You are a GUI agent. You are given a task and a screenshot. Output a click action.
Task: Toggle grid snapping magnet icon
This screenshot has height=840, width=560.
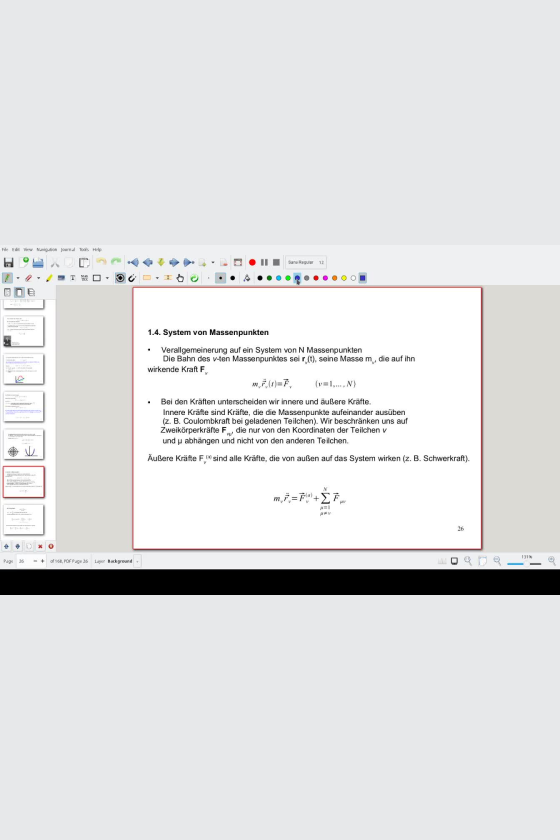pyautogui.click(x=132, y=278)
